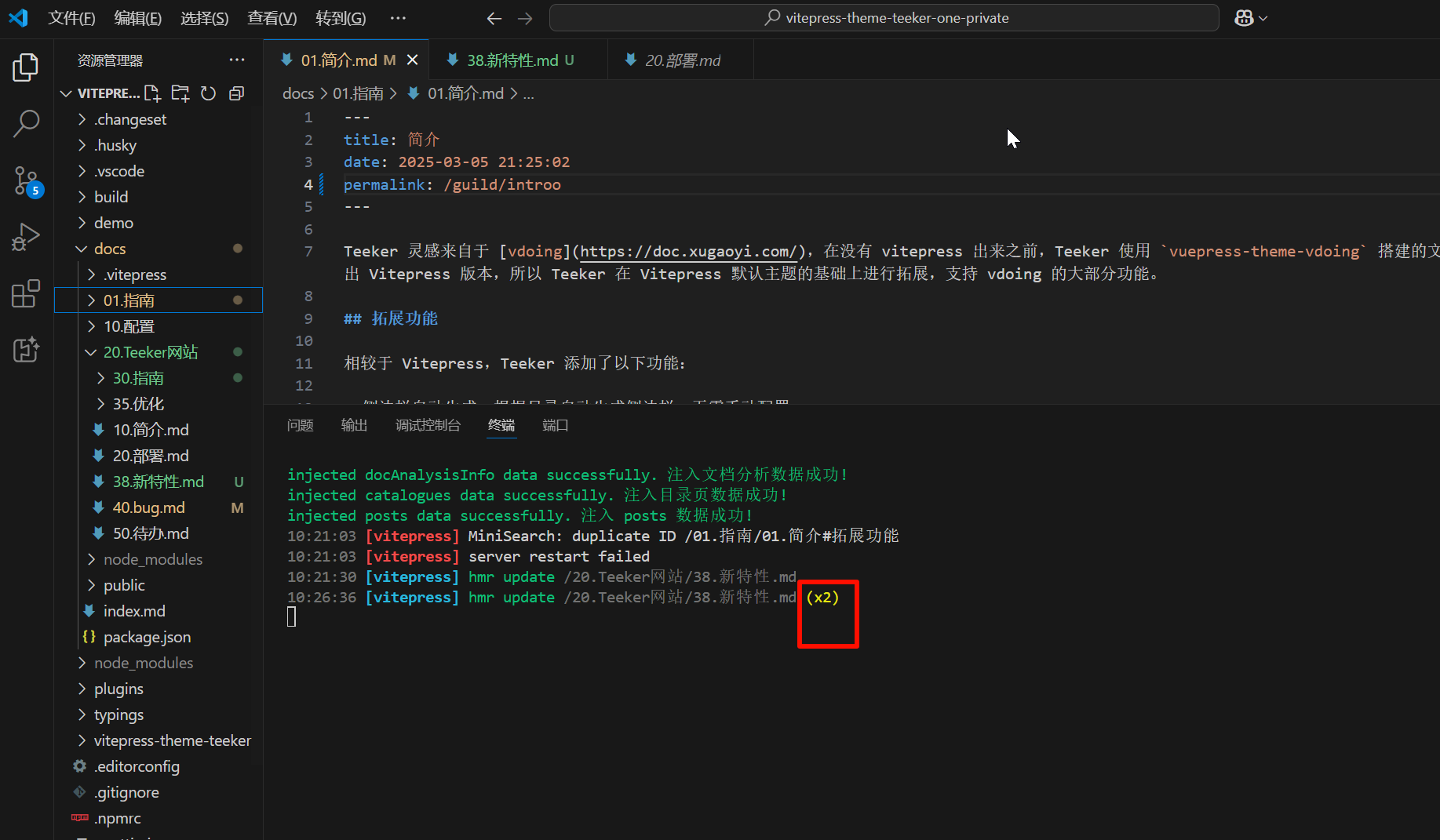Open the 查看(V) menu
This screenshot has width=1440, height=840.
pyautogui.click(x=272, y=17)
